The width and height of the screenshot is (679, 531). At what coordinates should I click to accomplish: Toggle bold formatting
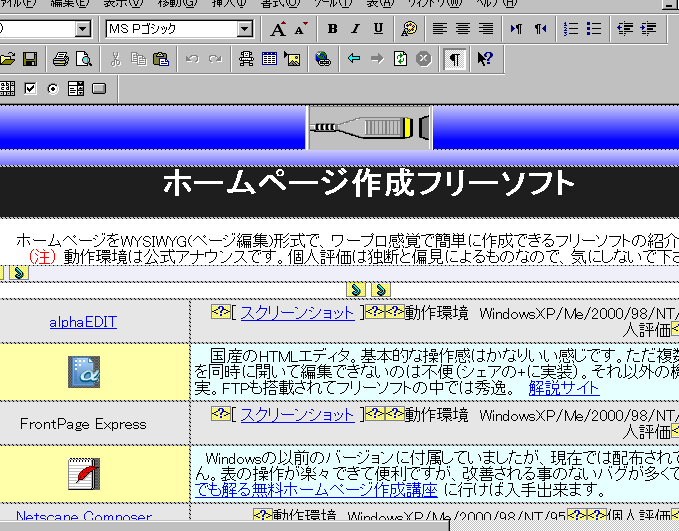(x=332, y=29)
